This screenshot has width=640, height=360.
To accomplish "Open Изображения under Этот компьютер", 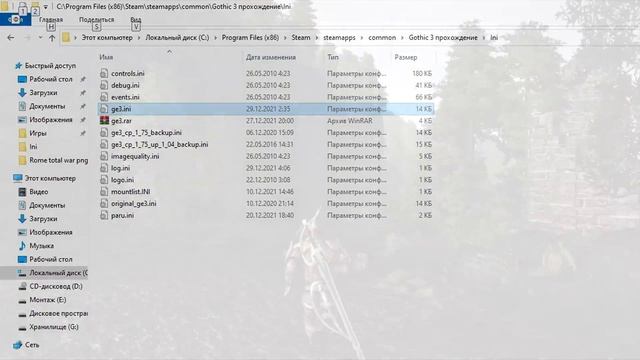I will point(51,232).
